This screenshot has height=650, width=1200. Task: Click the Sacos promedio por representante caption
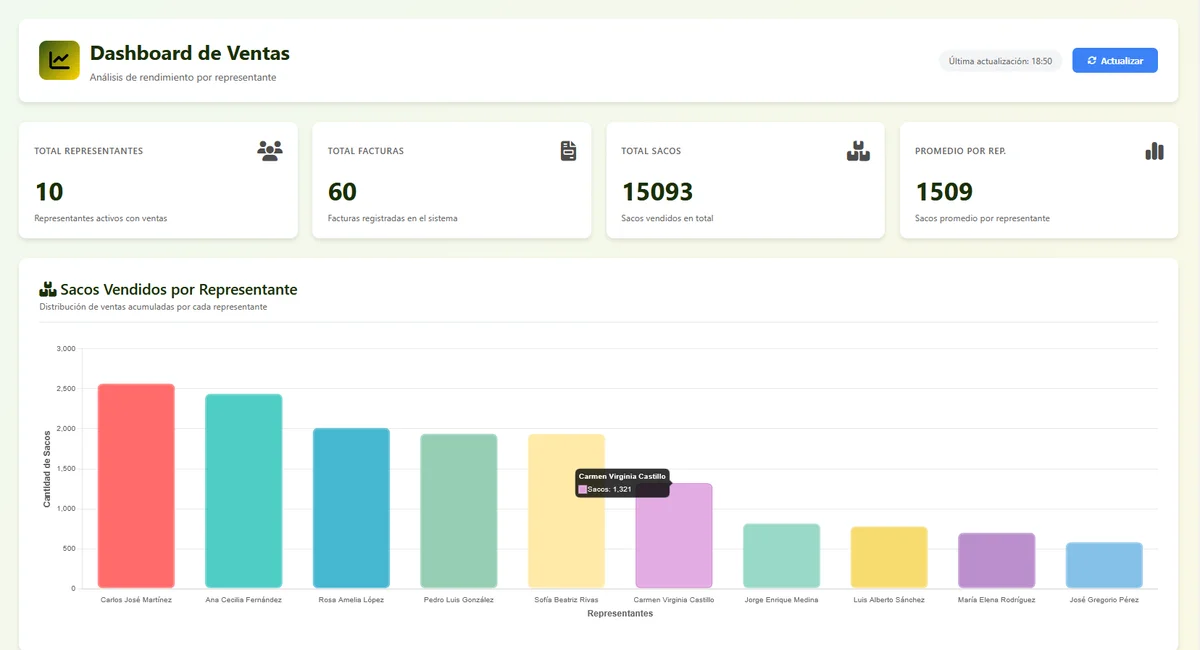(x=982, y=218)
